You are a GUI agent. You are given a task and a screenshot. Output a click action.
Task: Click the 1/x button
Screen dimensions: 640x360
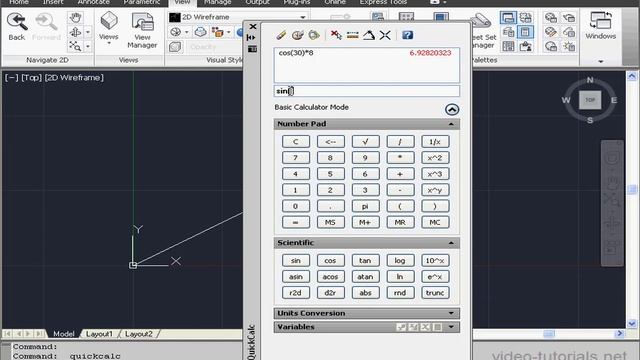(x=435, y=142)
